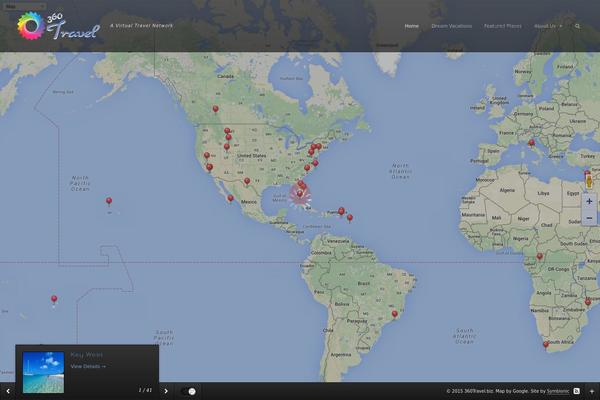600x400 pixels.
Task: Go to the previous place with the left arrow
Action: coord(8,391)
